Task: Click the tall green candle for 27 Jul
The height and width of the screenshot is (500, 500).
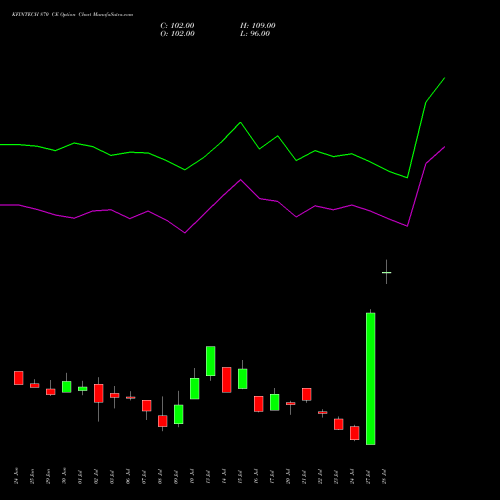Action: coord(371,378)
